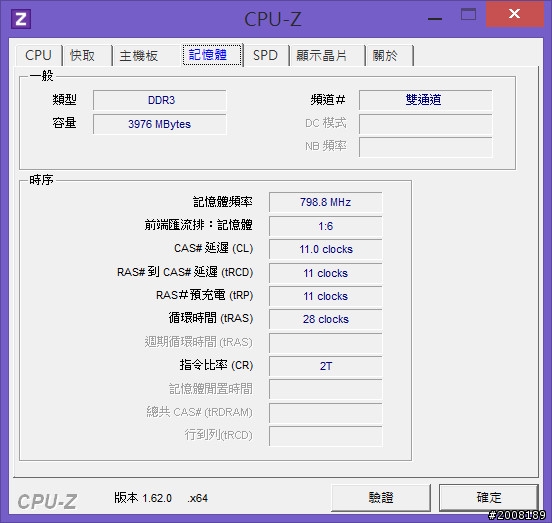
Task: Click the empty 週期循環時間 field
Action: (326, 343)
